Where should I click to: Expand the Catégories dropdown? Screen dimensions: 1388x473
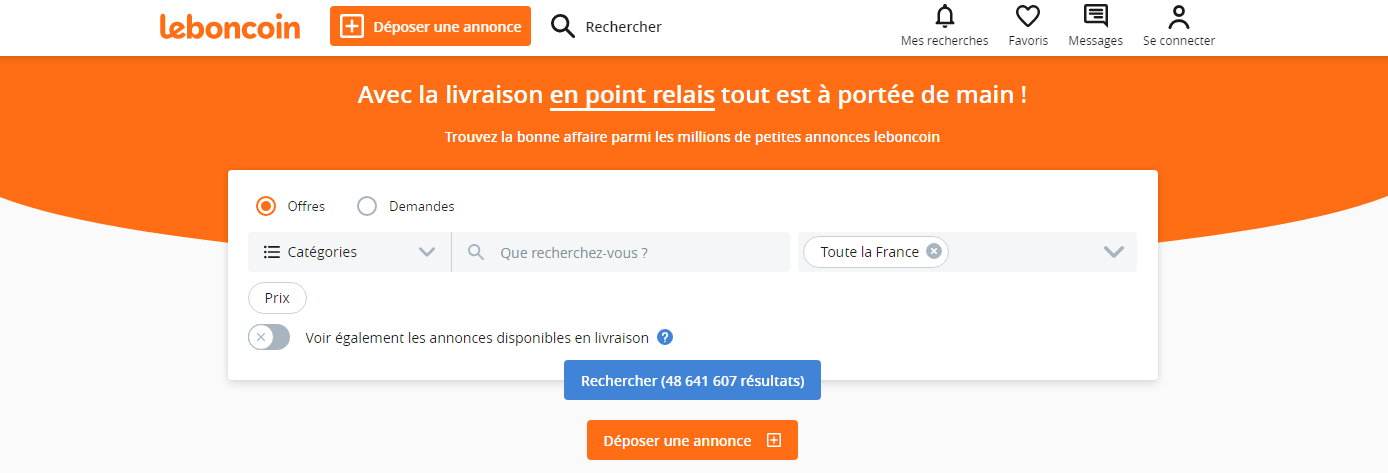[x=349, y=252]
